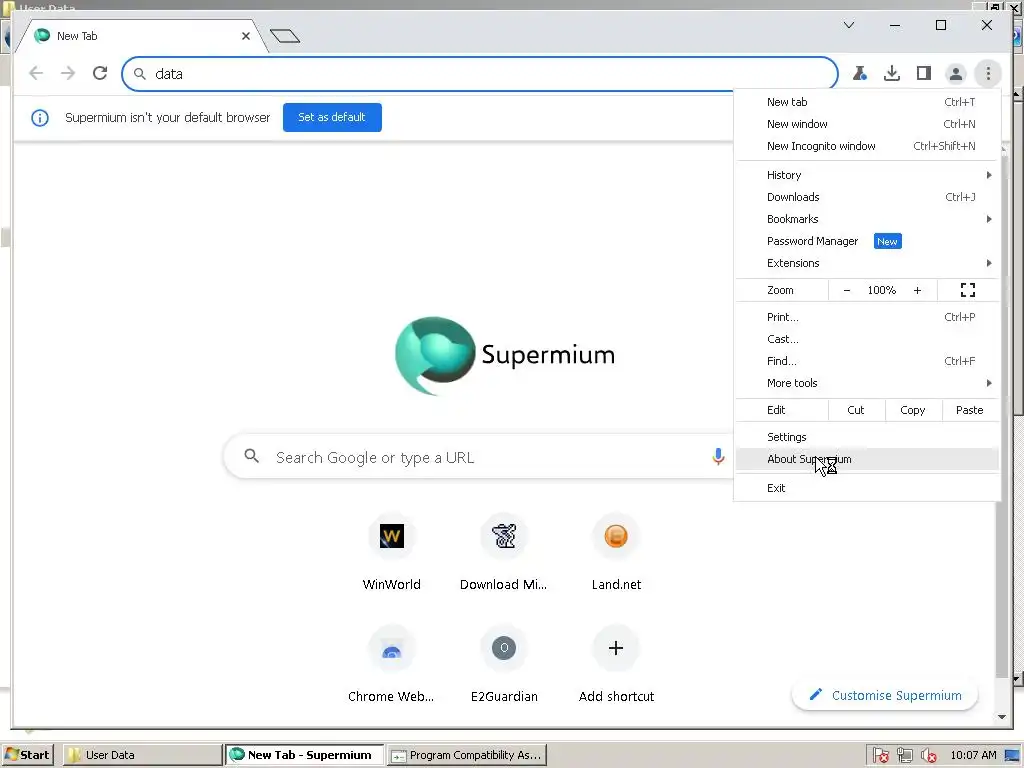Toggle the side panel icon

click(923, 73)
